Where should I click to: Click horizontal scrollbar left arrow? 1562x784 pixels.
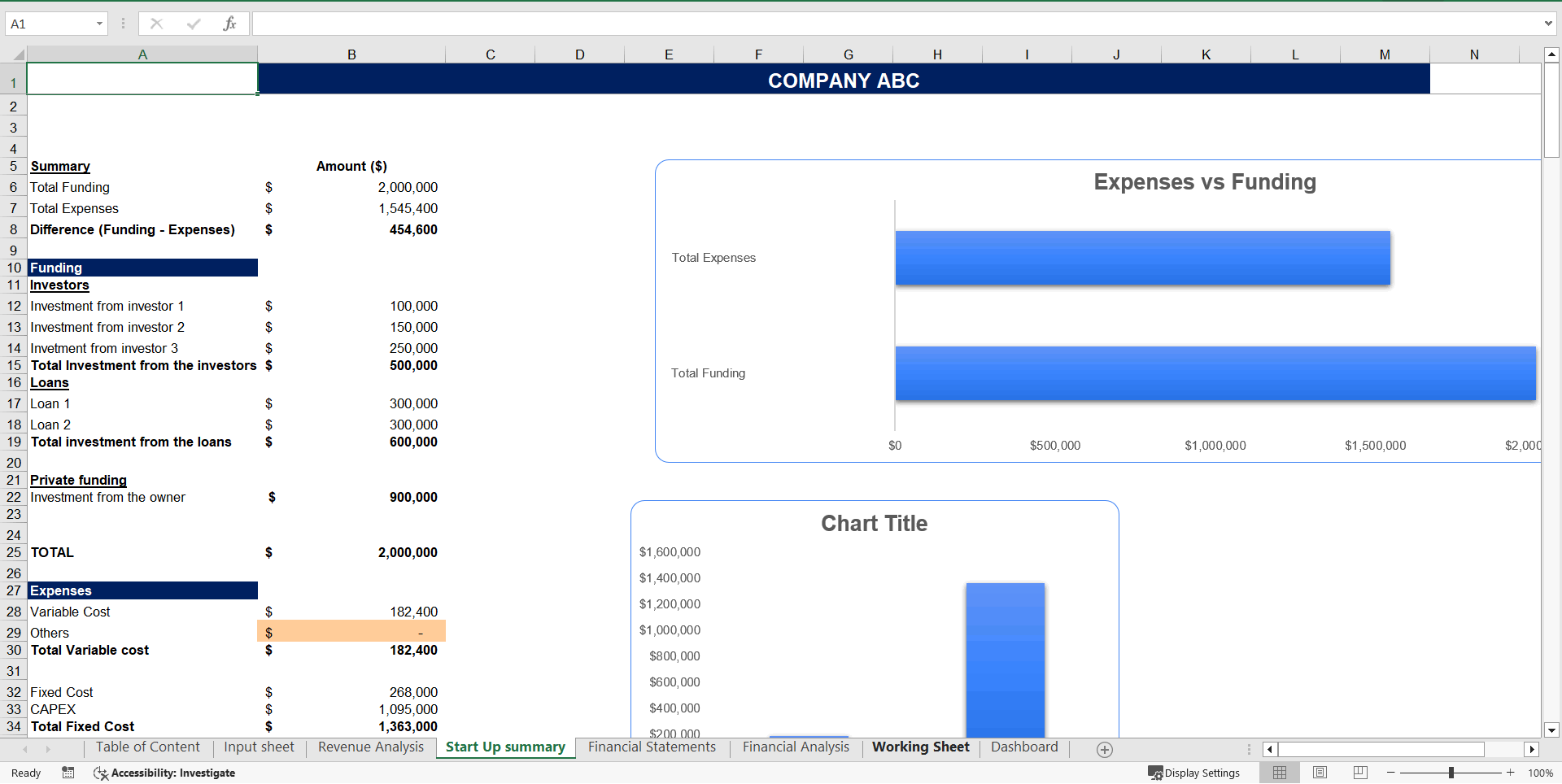tap(1270, 749)
